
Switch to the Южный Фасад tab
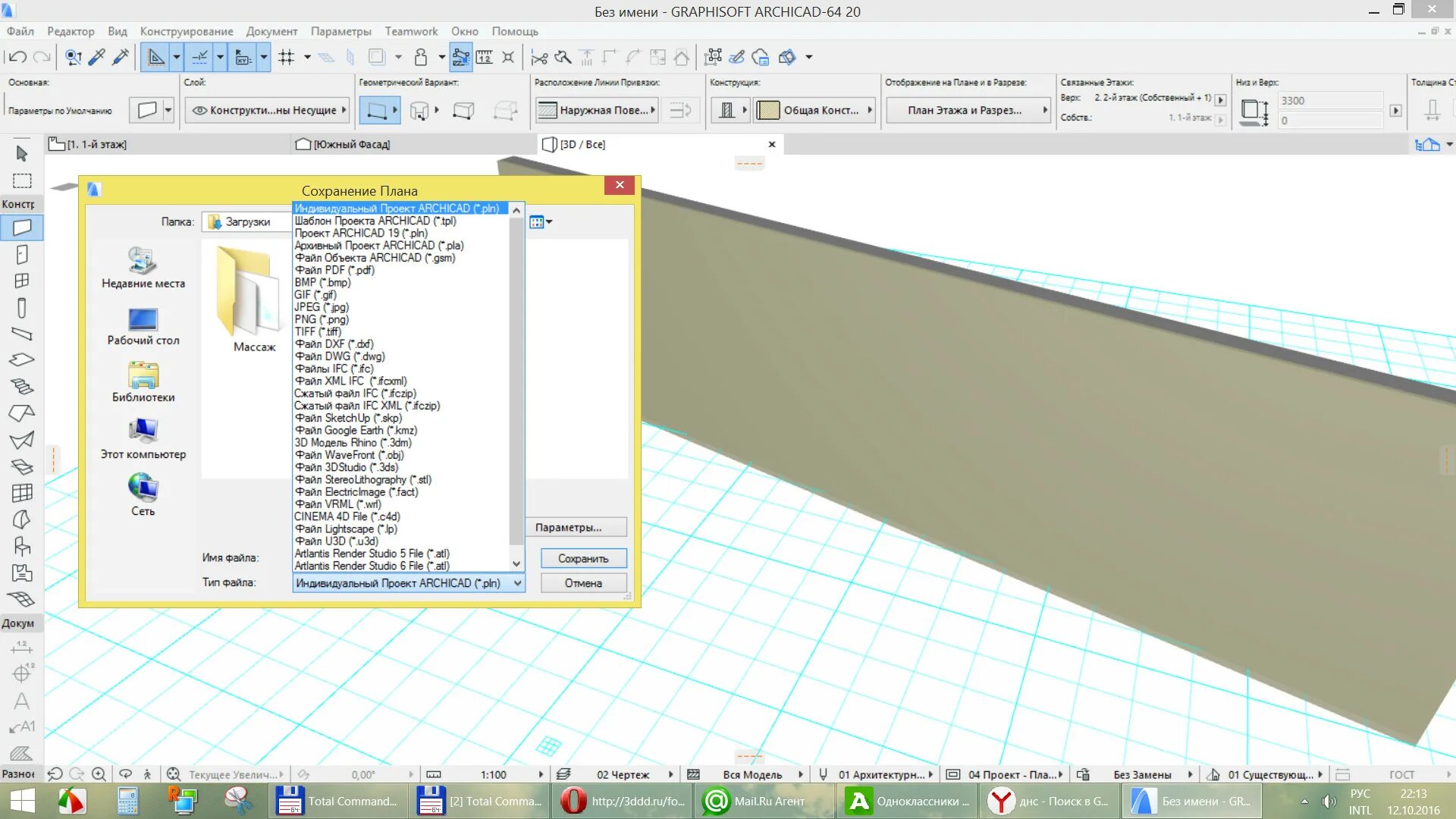[x=413, y=144]
